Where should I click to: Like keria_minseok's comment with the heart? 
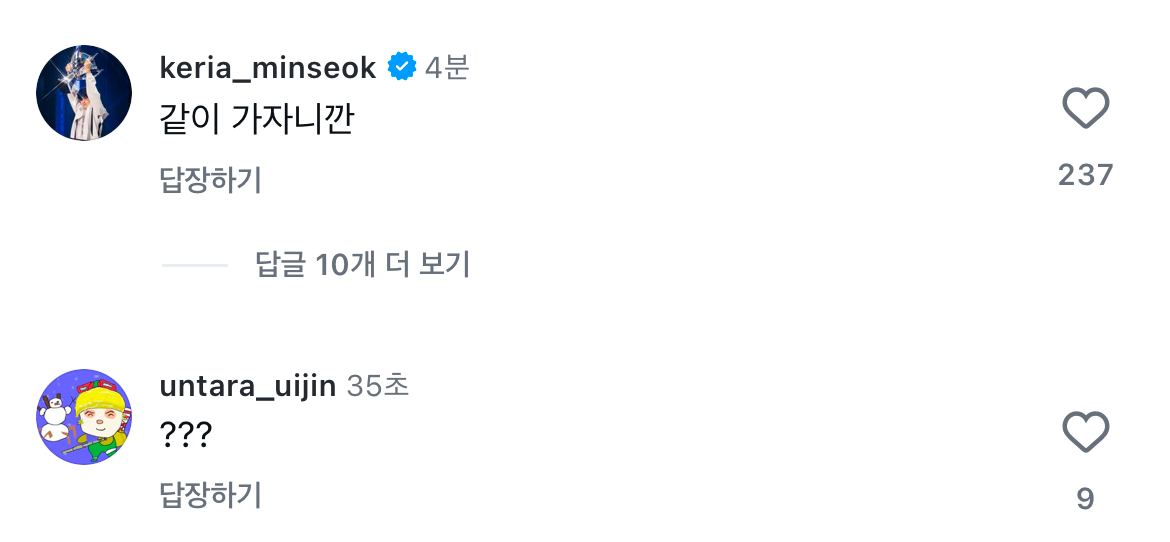[x=1085, y=108]
